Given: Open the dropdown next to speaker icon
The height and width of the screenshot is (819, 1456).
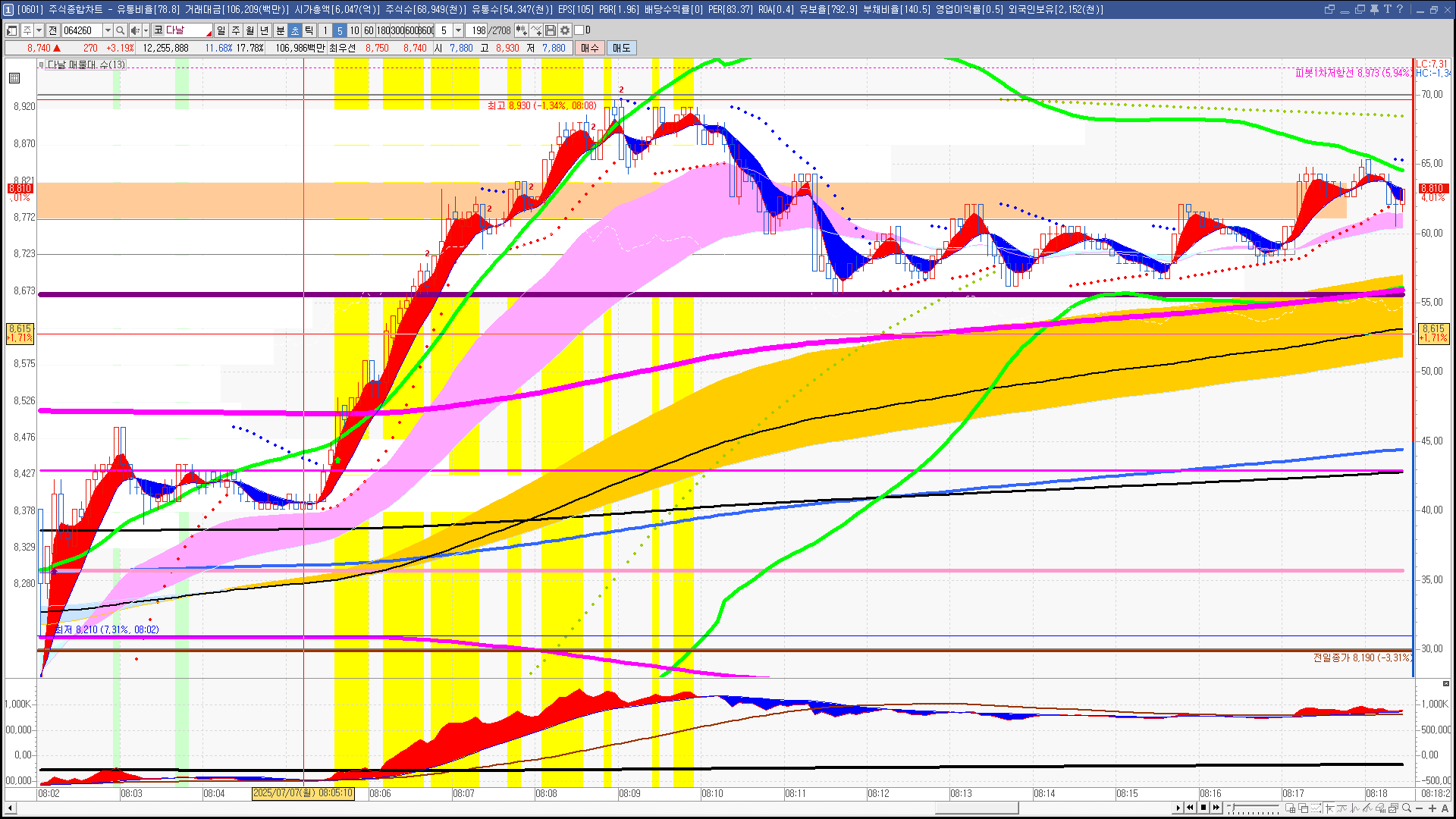Looking at the screenshot, I should coord(146,30).
